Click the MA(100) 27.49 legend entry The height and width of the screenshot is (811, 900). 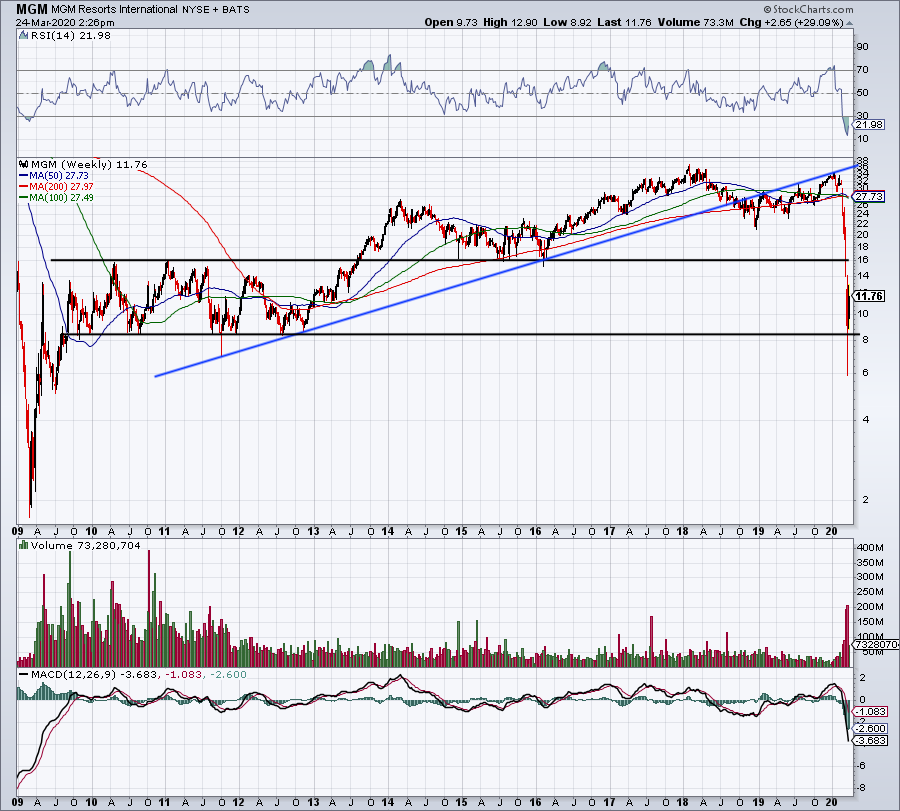pos(61,197)
